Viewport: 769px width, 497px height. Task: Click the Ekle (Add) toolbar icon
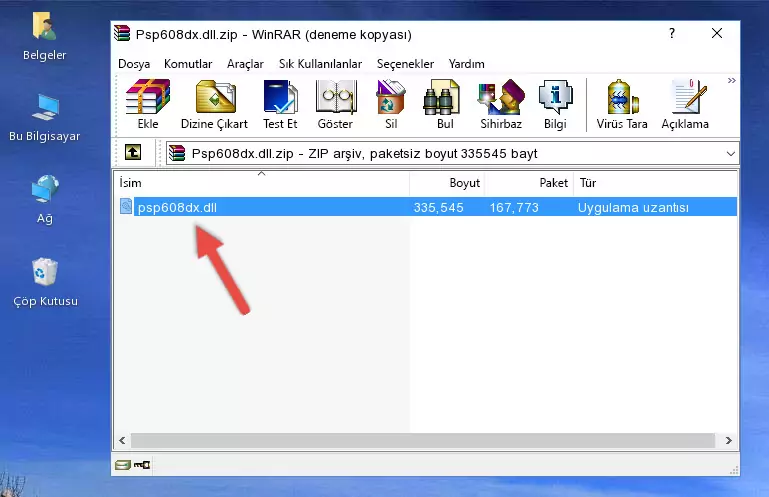tap(148, 105)
